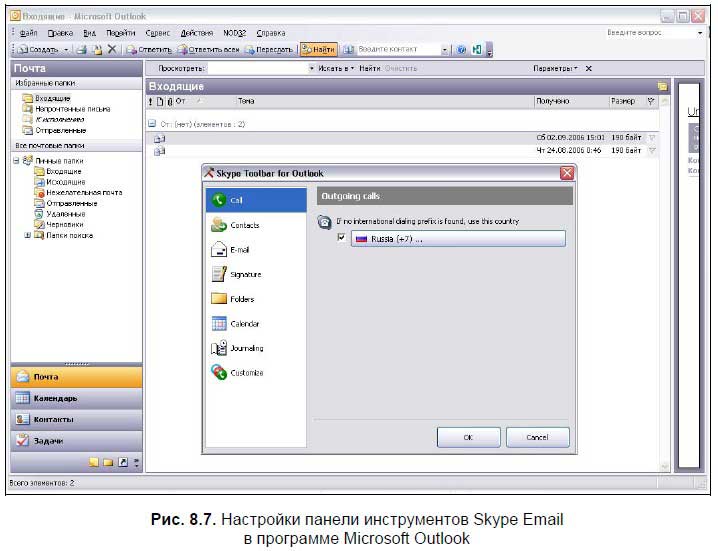This screenshot has width=718, height=551.
Task: Click the Cancel button
Action: (x=537, y=437)
